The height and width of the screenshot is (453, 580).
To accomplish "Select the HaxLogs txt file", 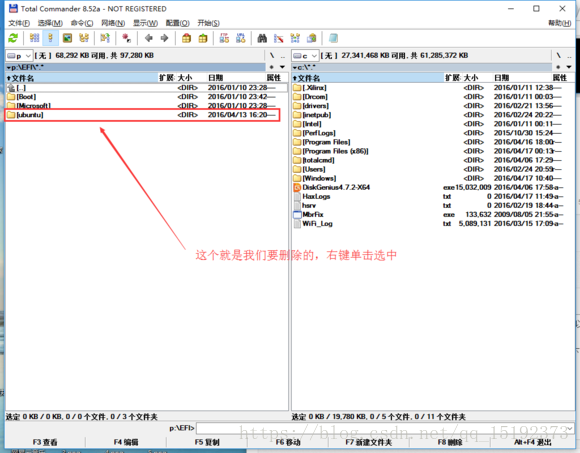I will tap(433, 196).
